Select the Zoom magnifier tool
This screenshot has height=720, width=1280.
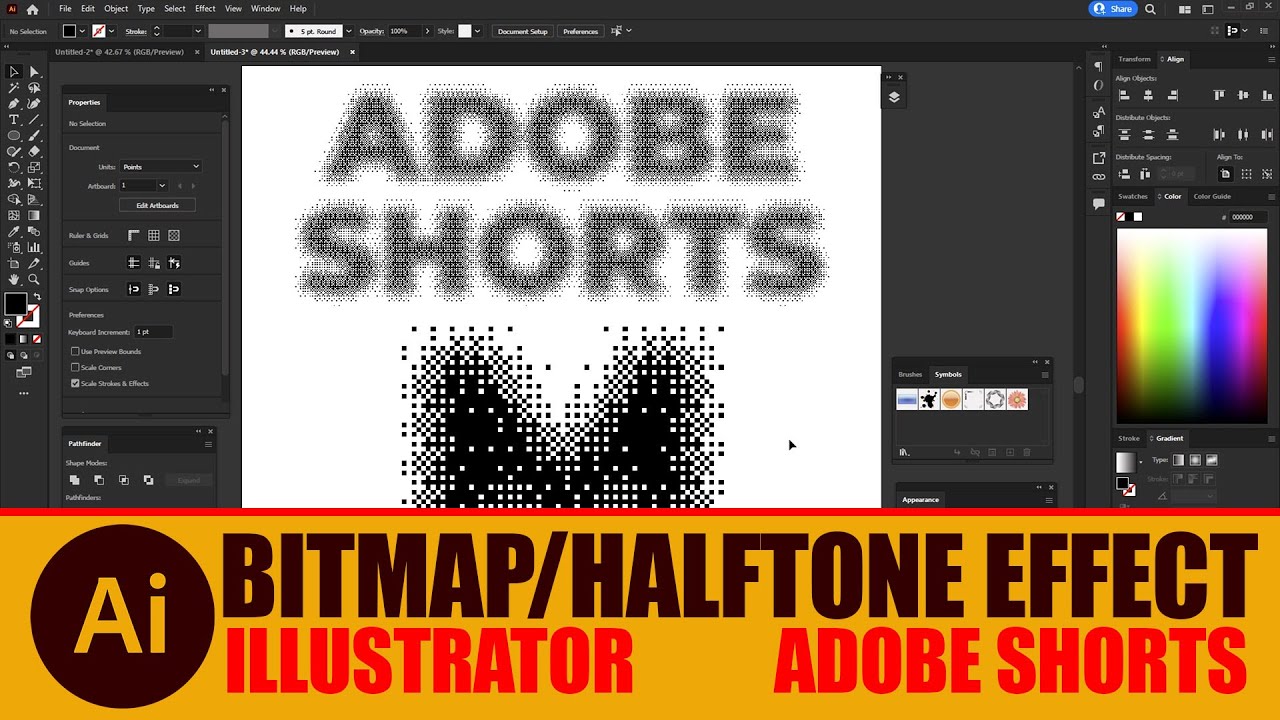point(34,279)
